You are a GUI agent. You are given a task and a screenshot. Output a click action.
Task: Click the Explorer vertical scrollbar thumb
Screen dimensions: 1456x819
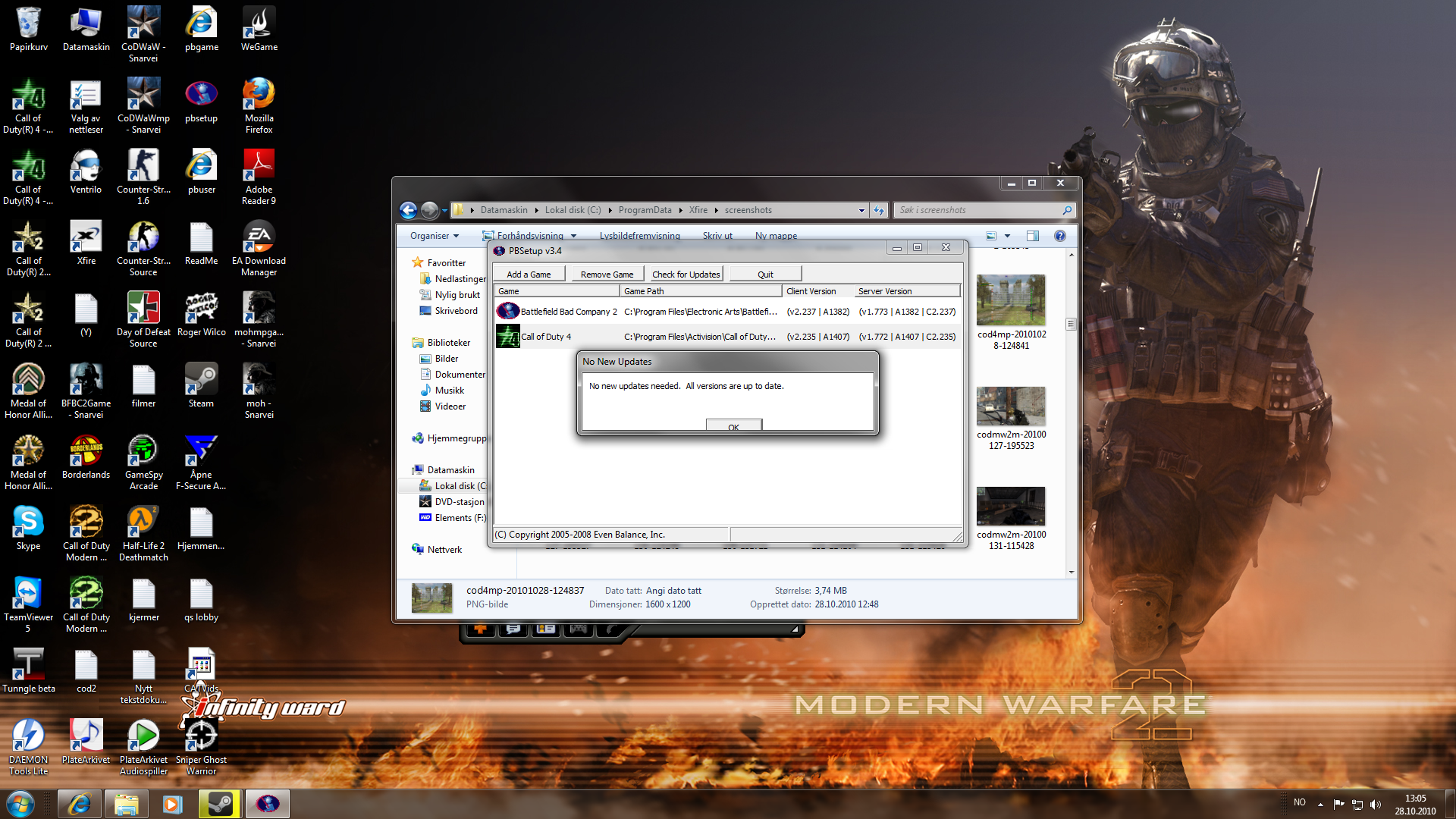click(1071, 324)
